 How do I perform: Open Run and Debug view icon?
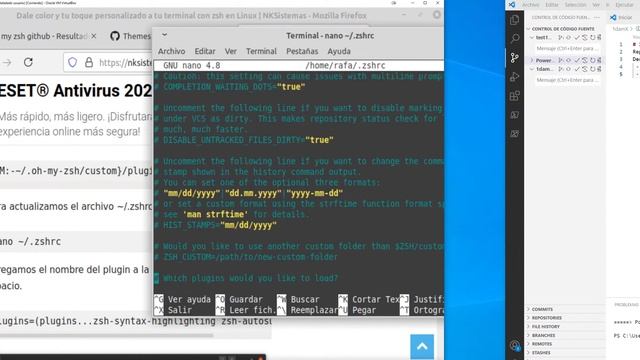pos(515,77)
